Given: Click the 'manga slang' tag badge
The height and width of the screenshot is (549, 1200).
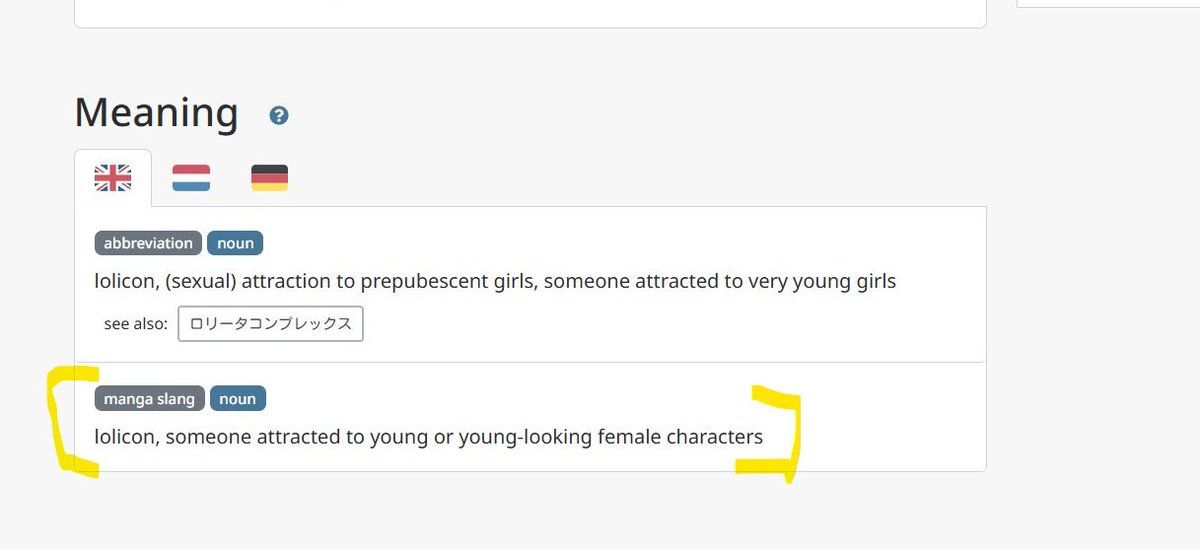Looking at the screenshot, I should coord(150,399).
